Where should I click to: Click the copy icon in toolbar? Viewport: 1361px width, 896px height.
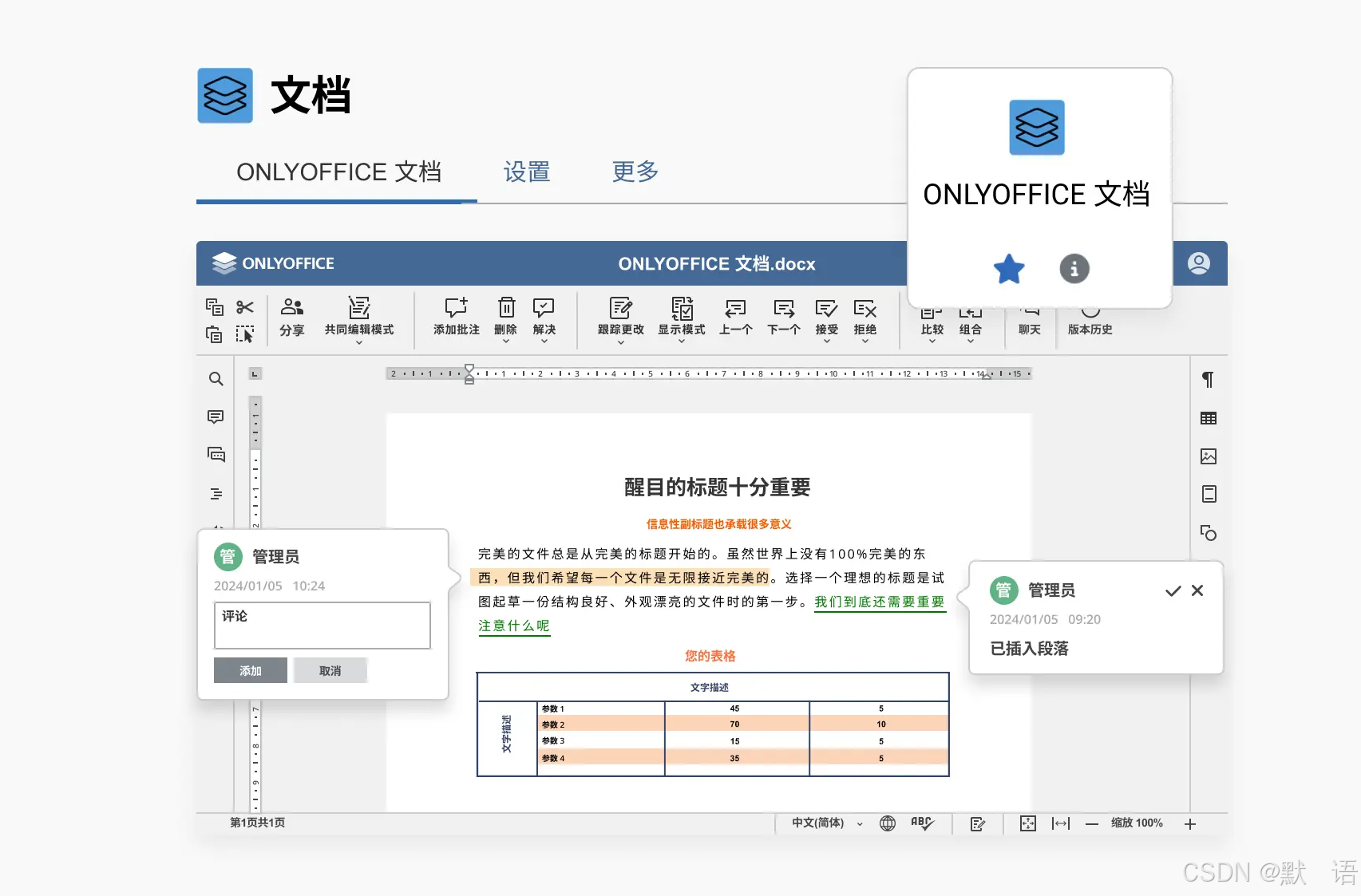coord(214,307)
